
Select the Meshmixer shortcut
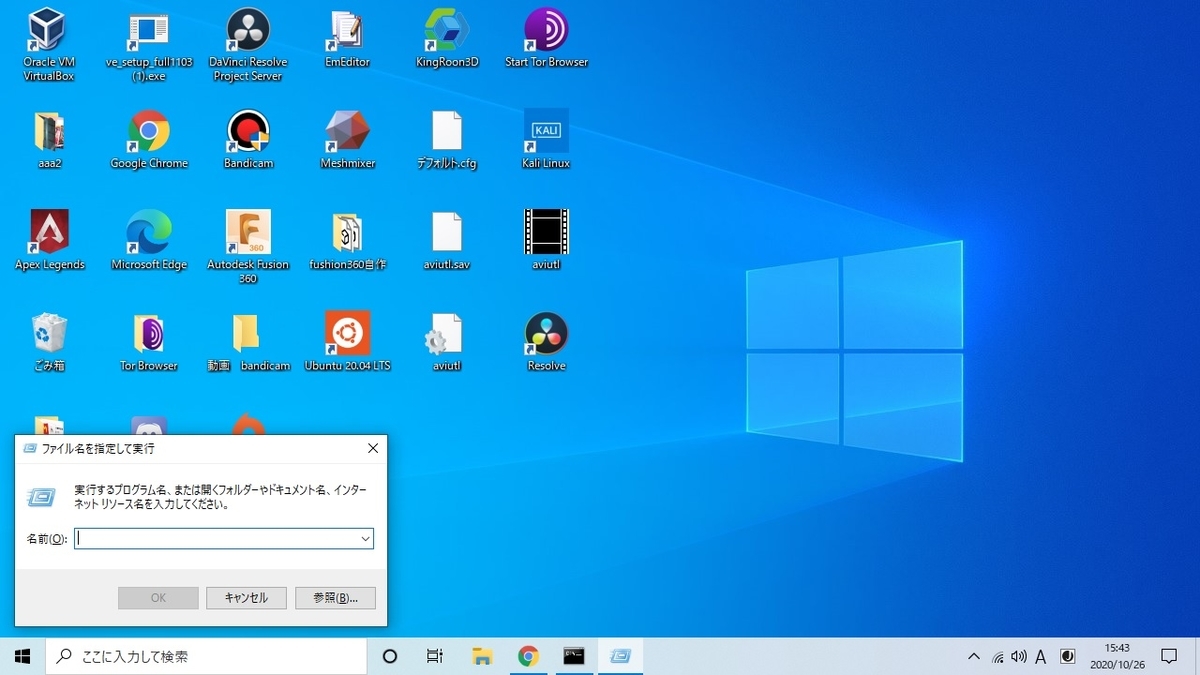click(x=348, y=140)
